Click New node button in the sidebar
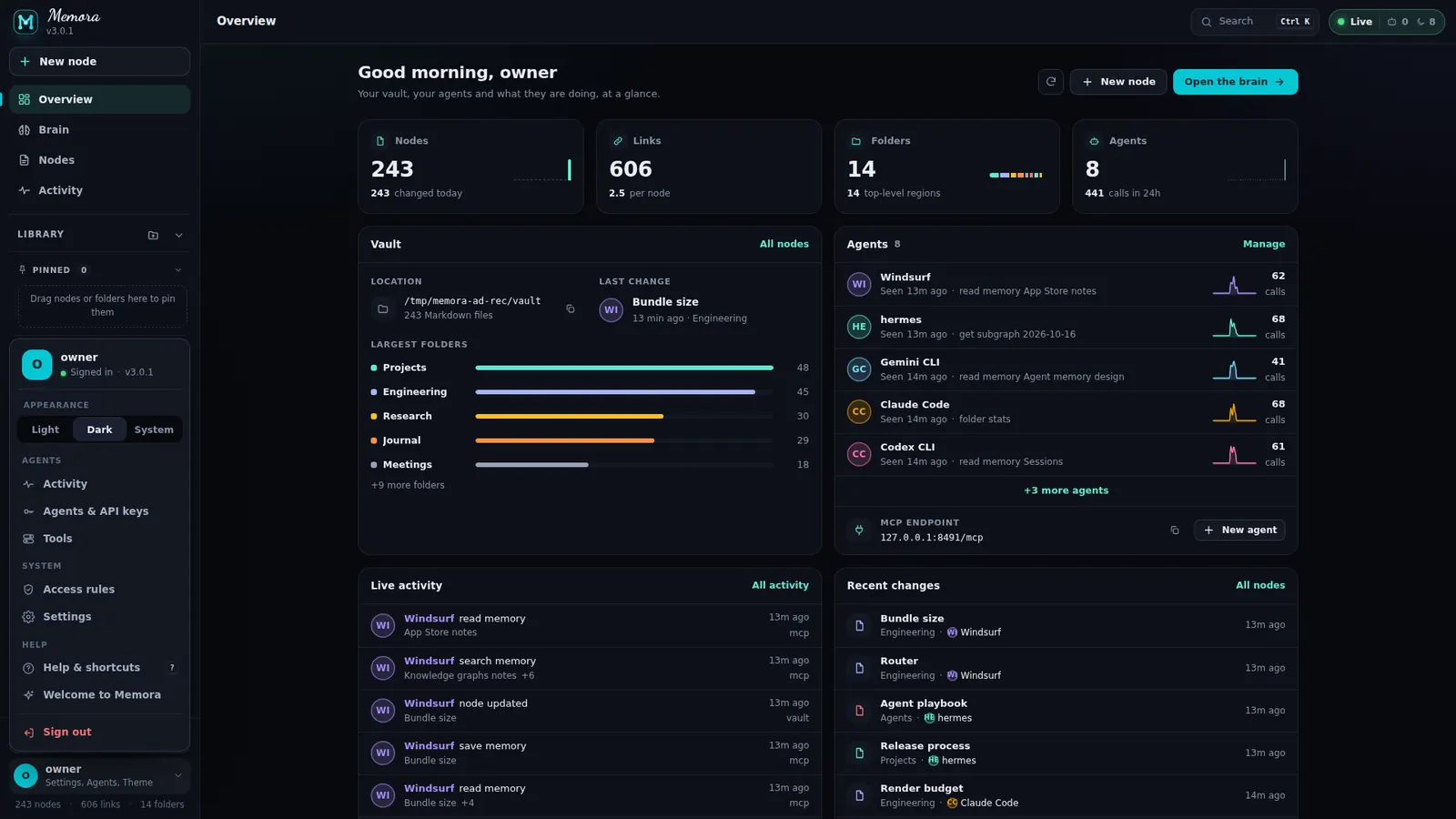 pos(100,62)
